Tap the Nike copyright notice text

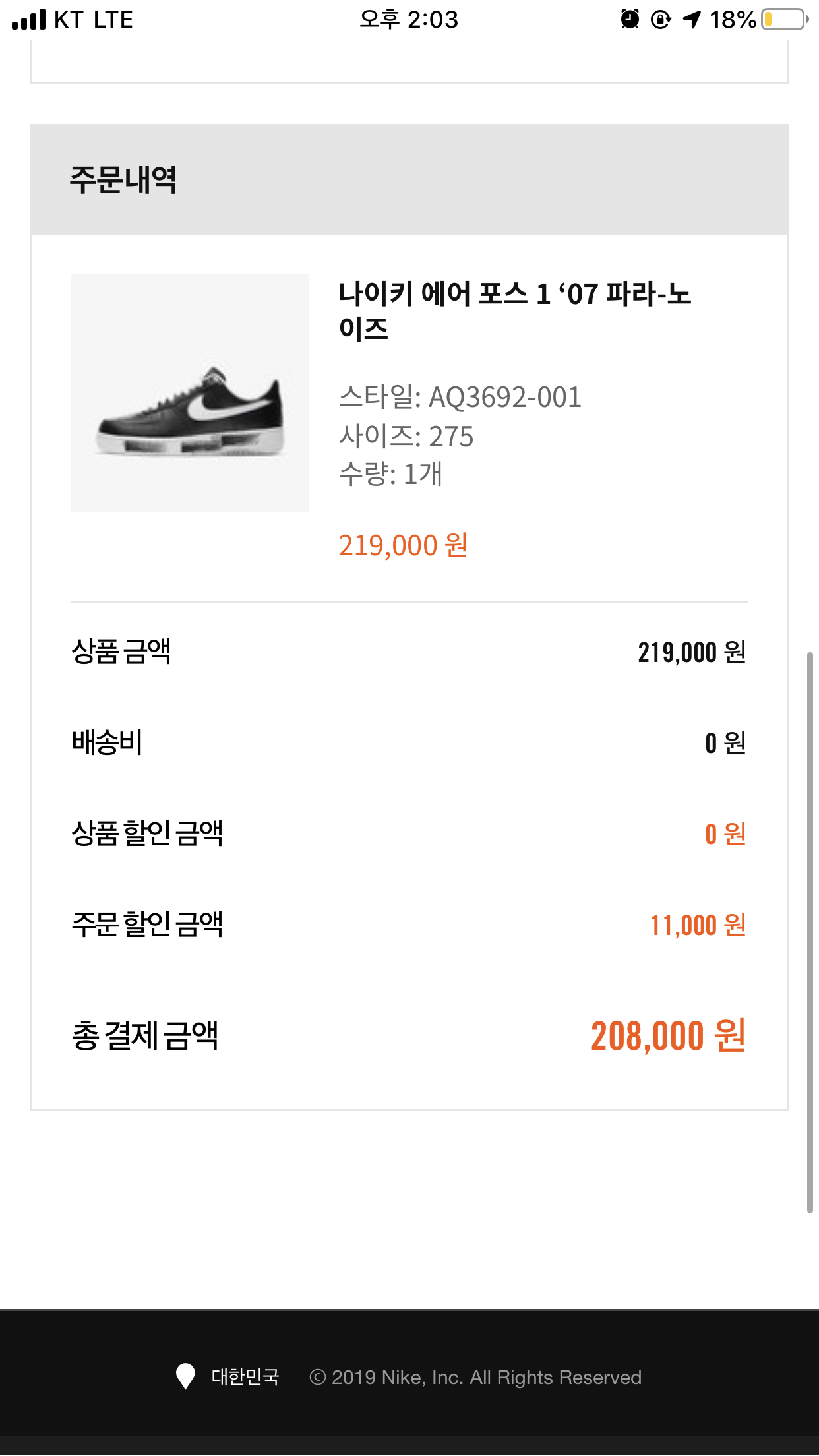[475, 1378]
